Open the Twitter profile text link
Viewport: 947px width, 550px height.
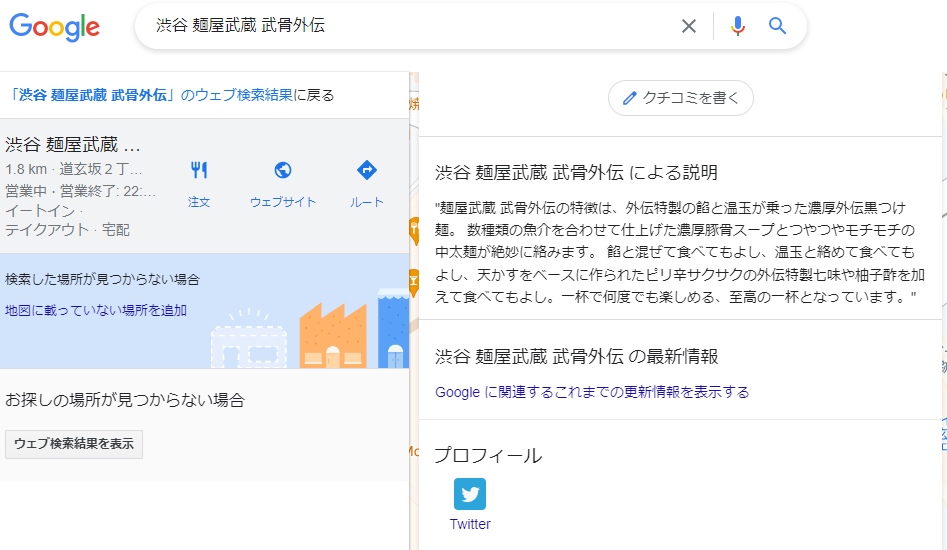click(x=470, y=524)
